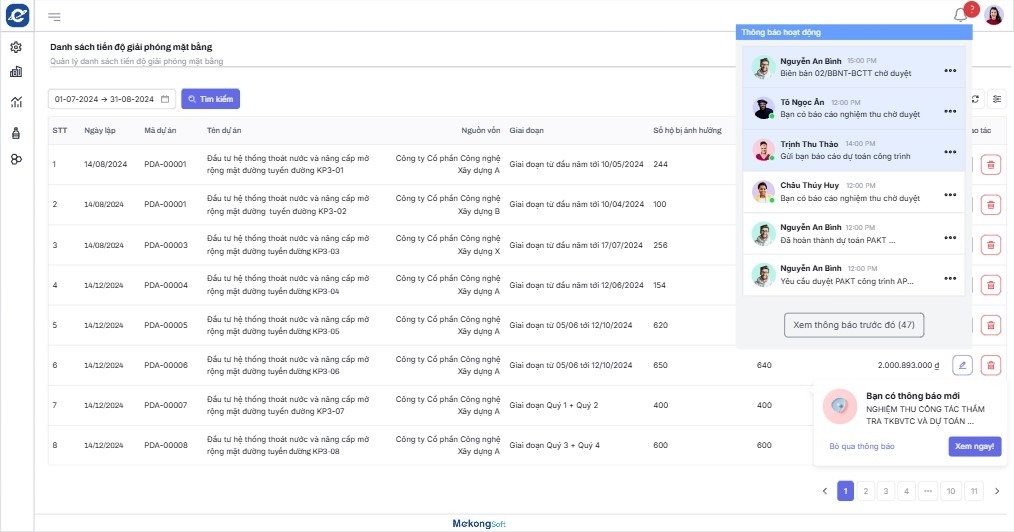Click Xem thông báo trước đó (47)
The width and height of the screenshot is (1014, 532).
tap(854, 325)
